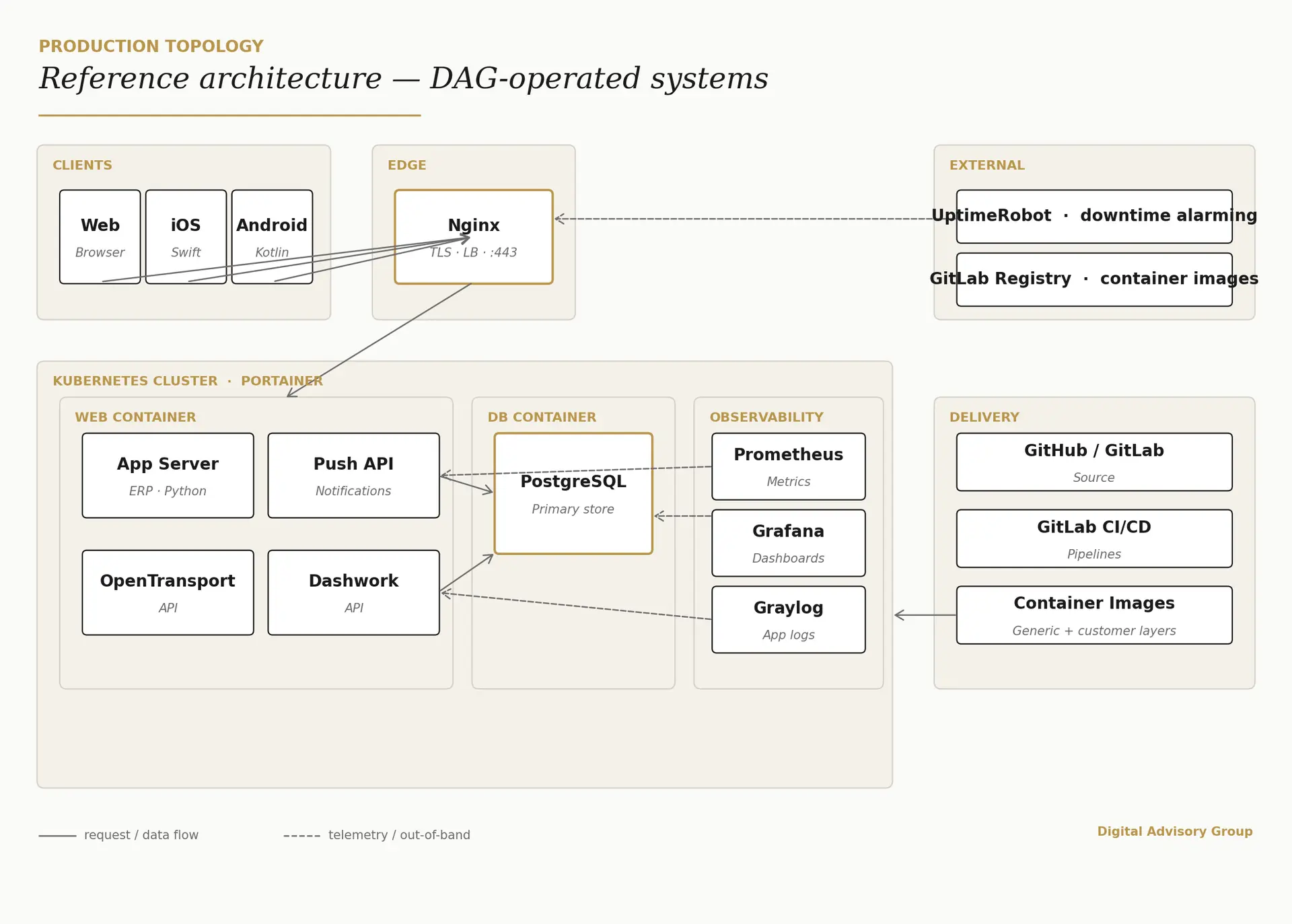
Task: Select the App Server ERP node
Action: coord(168,475)
